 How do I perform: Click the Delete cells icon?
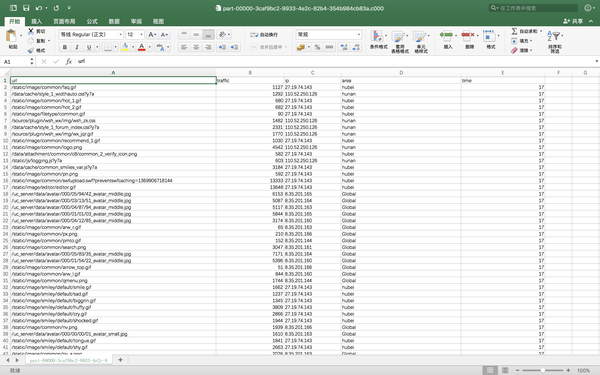468,36
